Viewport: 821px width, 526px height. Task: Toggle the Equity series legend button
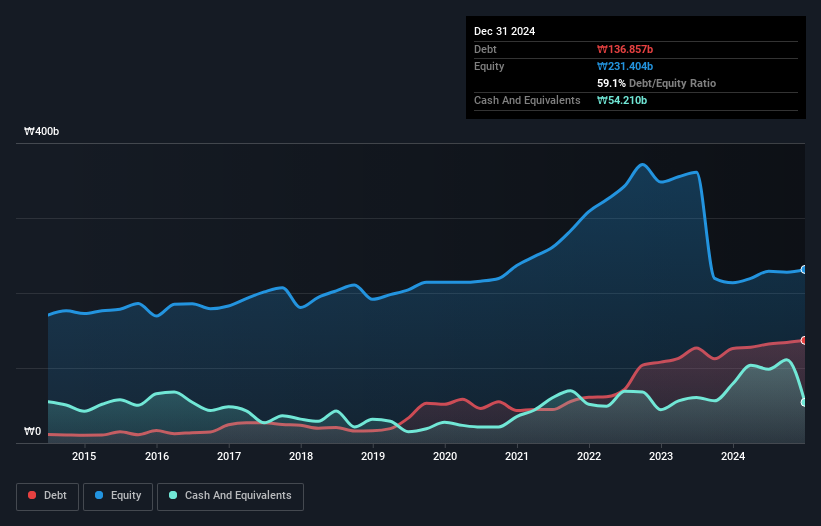coord(118,496)
